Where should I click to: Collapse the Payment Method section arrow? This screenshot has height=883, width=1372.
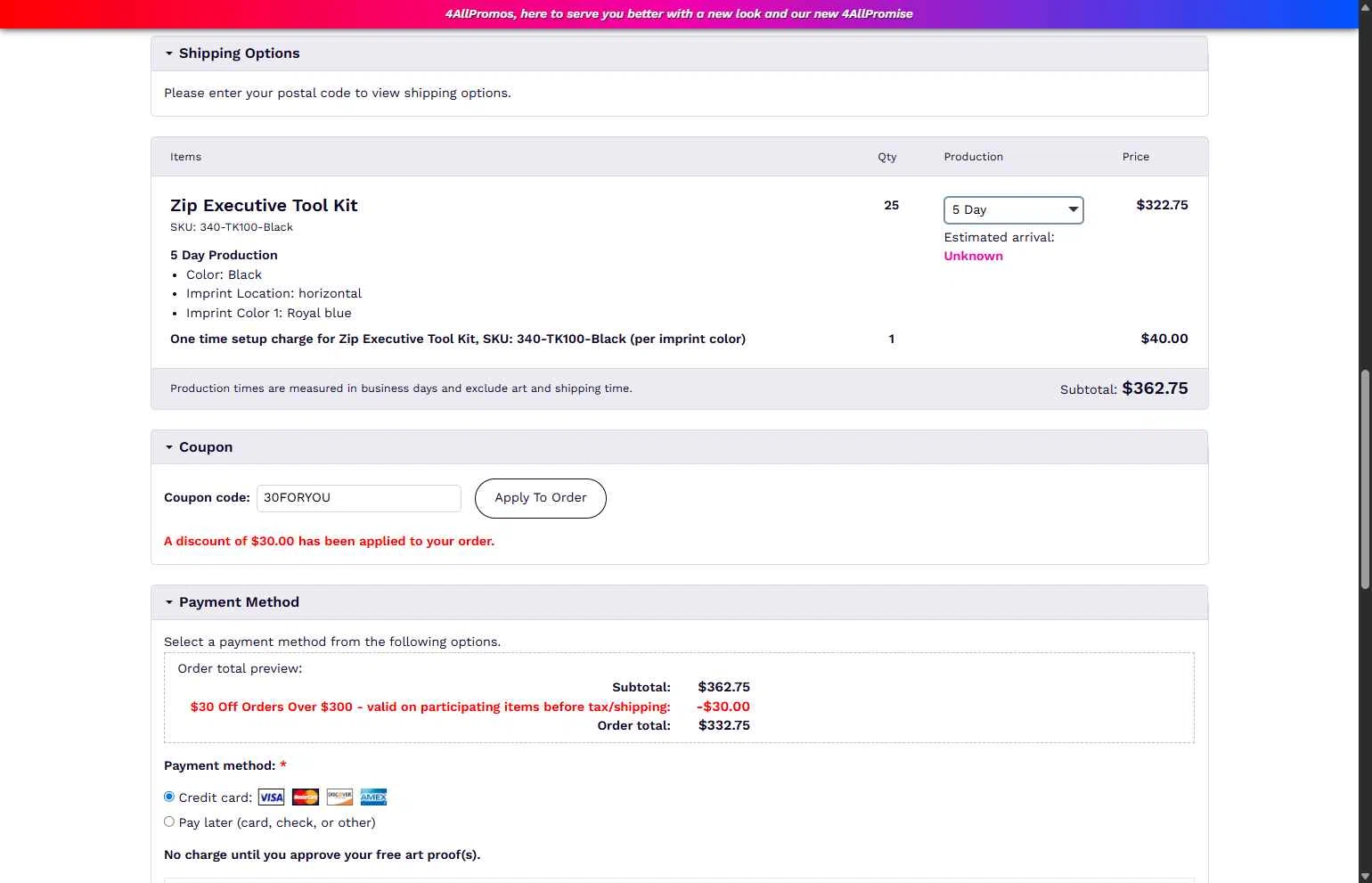169,602
